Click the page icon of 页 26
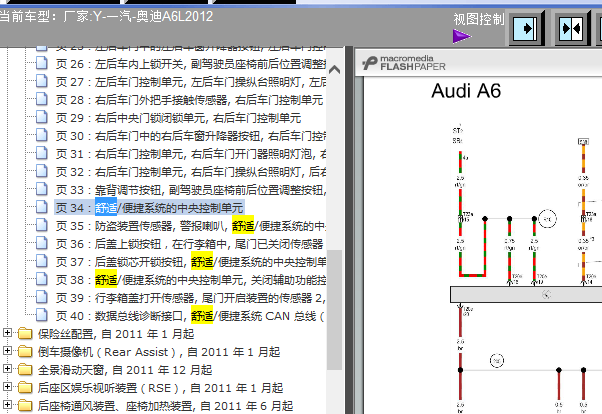This screenshot has height=414, width=602. (x=41, y=63)
